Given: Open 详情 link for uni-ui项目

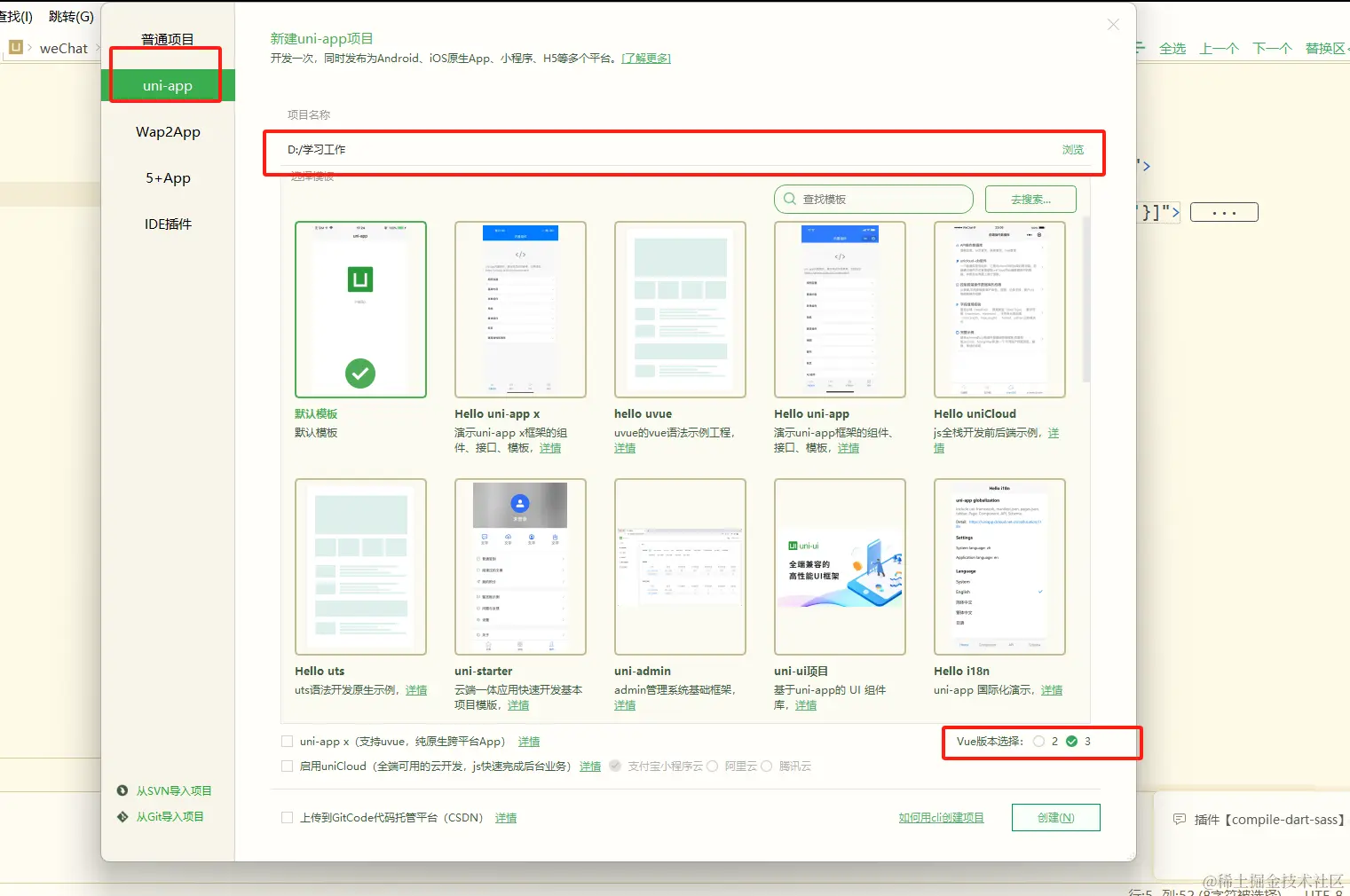Looking at the screenshot, I should click(806, 705).
